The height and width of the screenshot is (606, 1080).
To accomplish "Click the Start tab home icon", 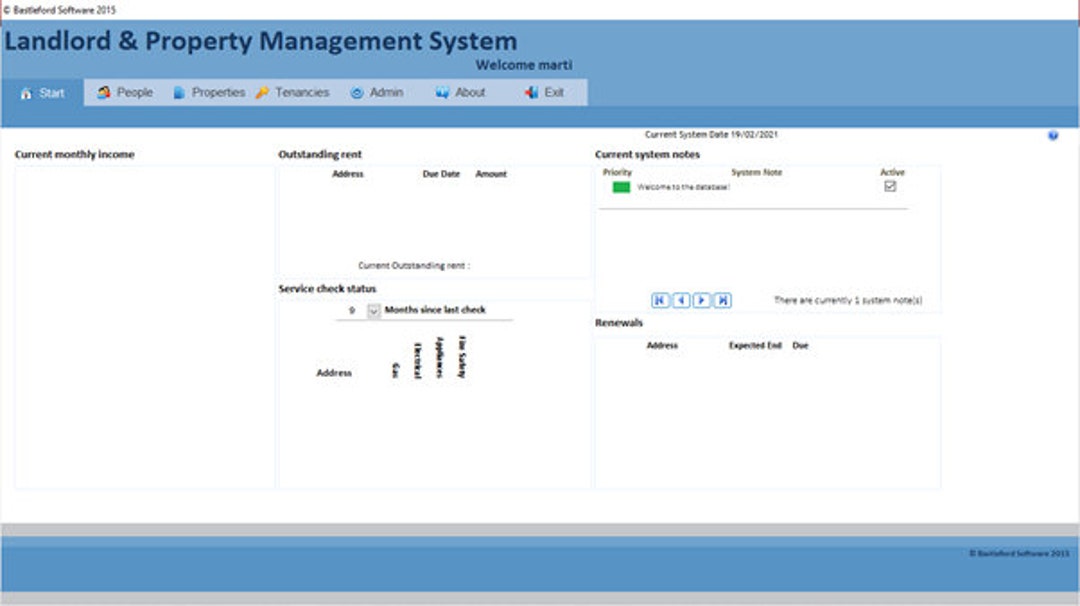I will tap(25, 91).
